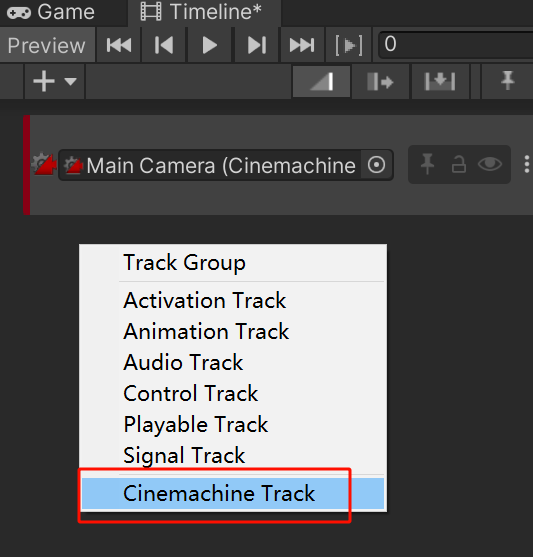Hide the Cinemachine track via eye icon

[490, 164]
